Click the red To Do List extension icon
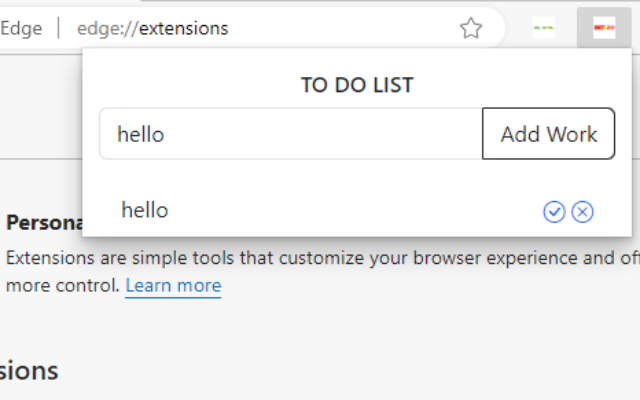The image size is (640, 400). tap(604, 29)
